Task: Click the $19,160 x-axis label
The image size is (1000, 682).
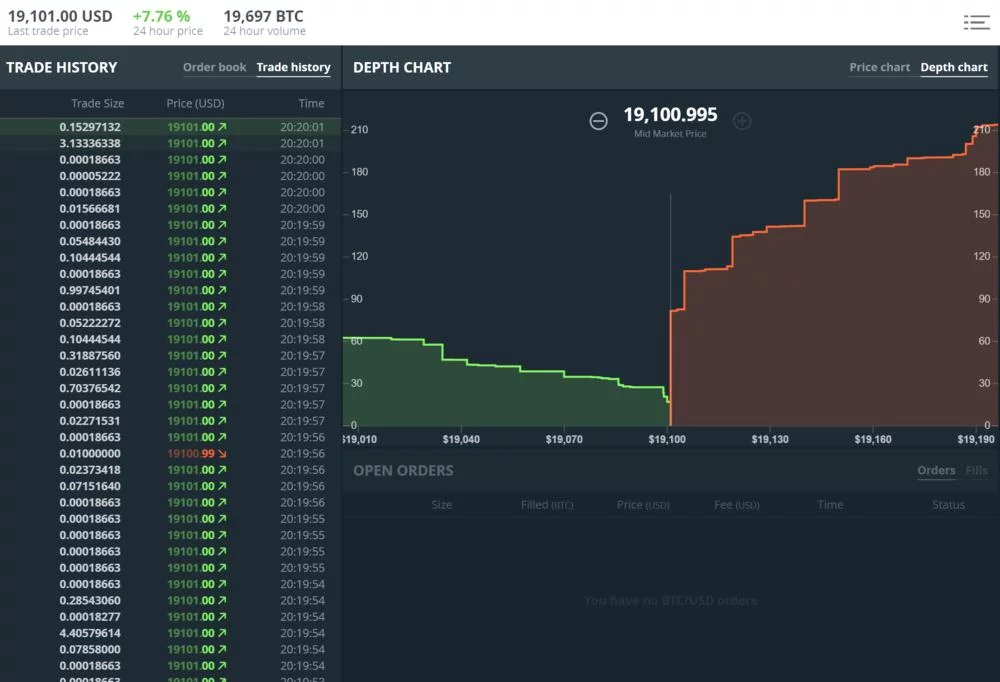Action: [x=873, y=440]
